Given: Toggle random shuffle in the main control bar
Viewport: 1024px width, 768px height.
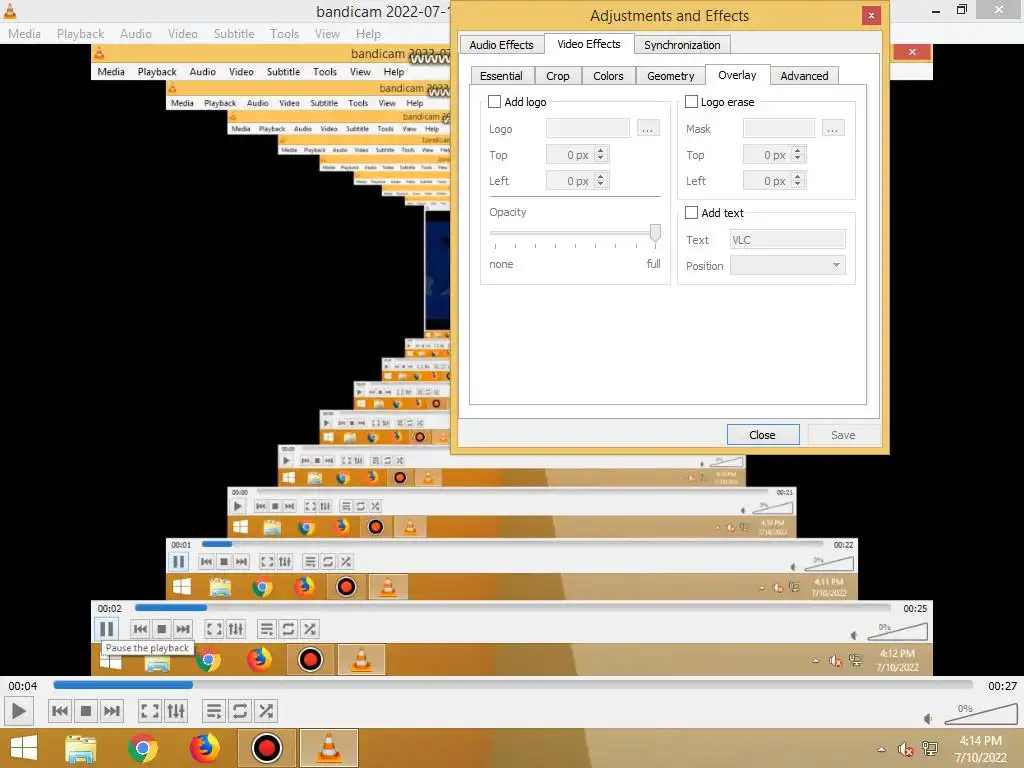Looking at the screenshot, I should click(x=266, y=711).
